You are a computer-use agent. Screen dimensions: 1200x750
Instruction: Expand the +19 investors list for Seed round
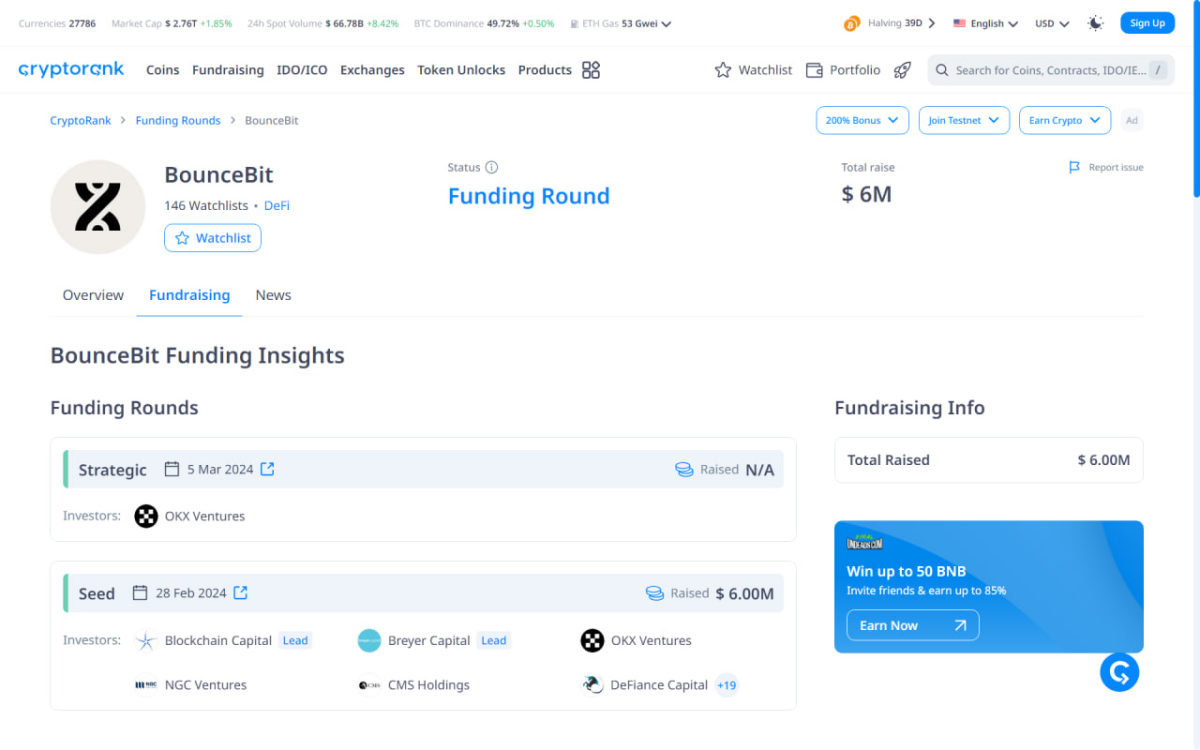click(726, 685)
